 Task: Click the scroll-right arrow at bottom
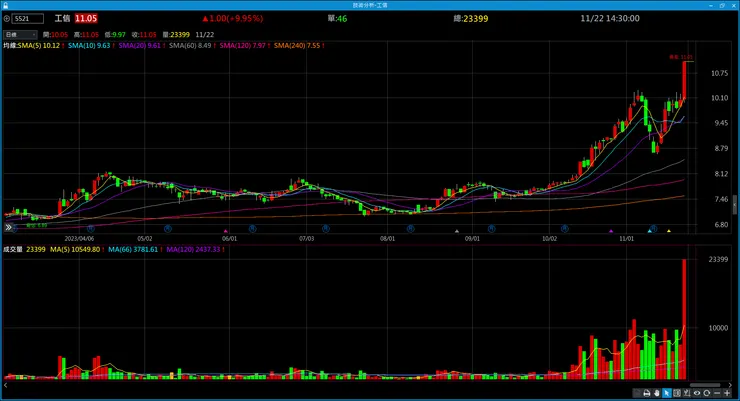[730, 385]
